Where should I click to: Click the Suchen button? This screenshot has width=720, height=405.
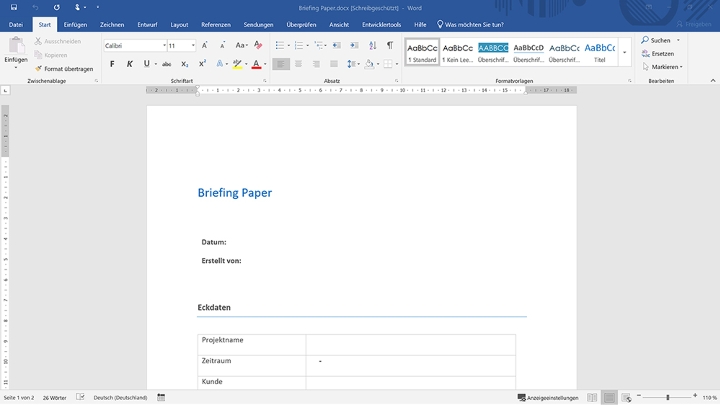(656, 40)
